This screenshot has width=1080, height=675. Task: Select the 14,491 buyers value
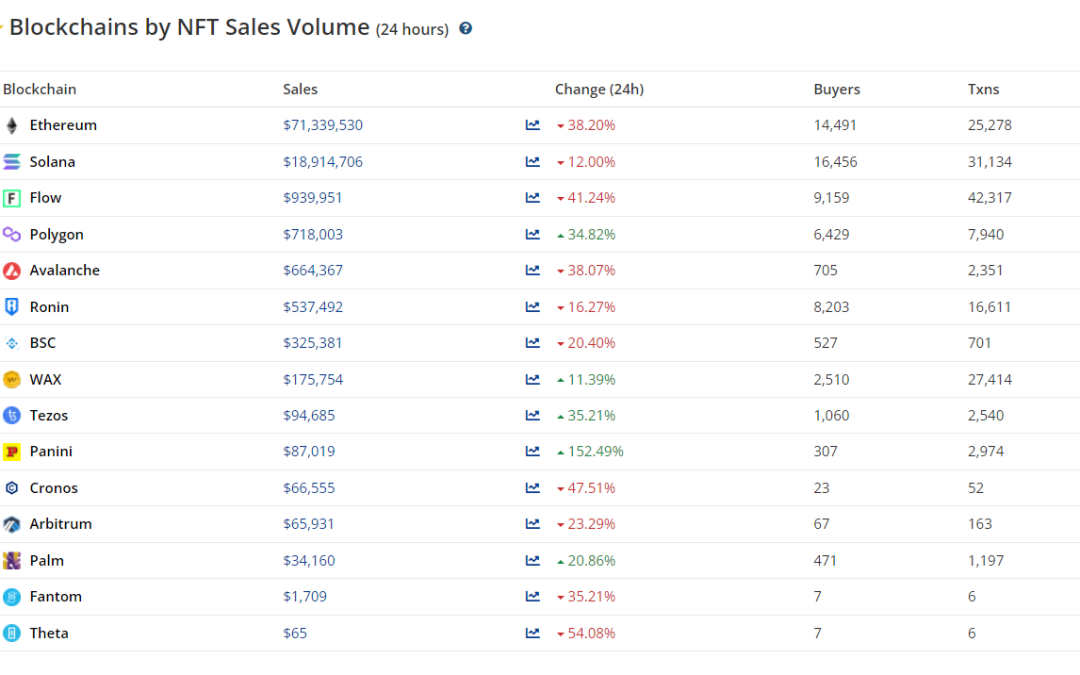pos(835,125)
